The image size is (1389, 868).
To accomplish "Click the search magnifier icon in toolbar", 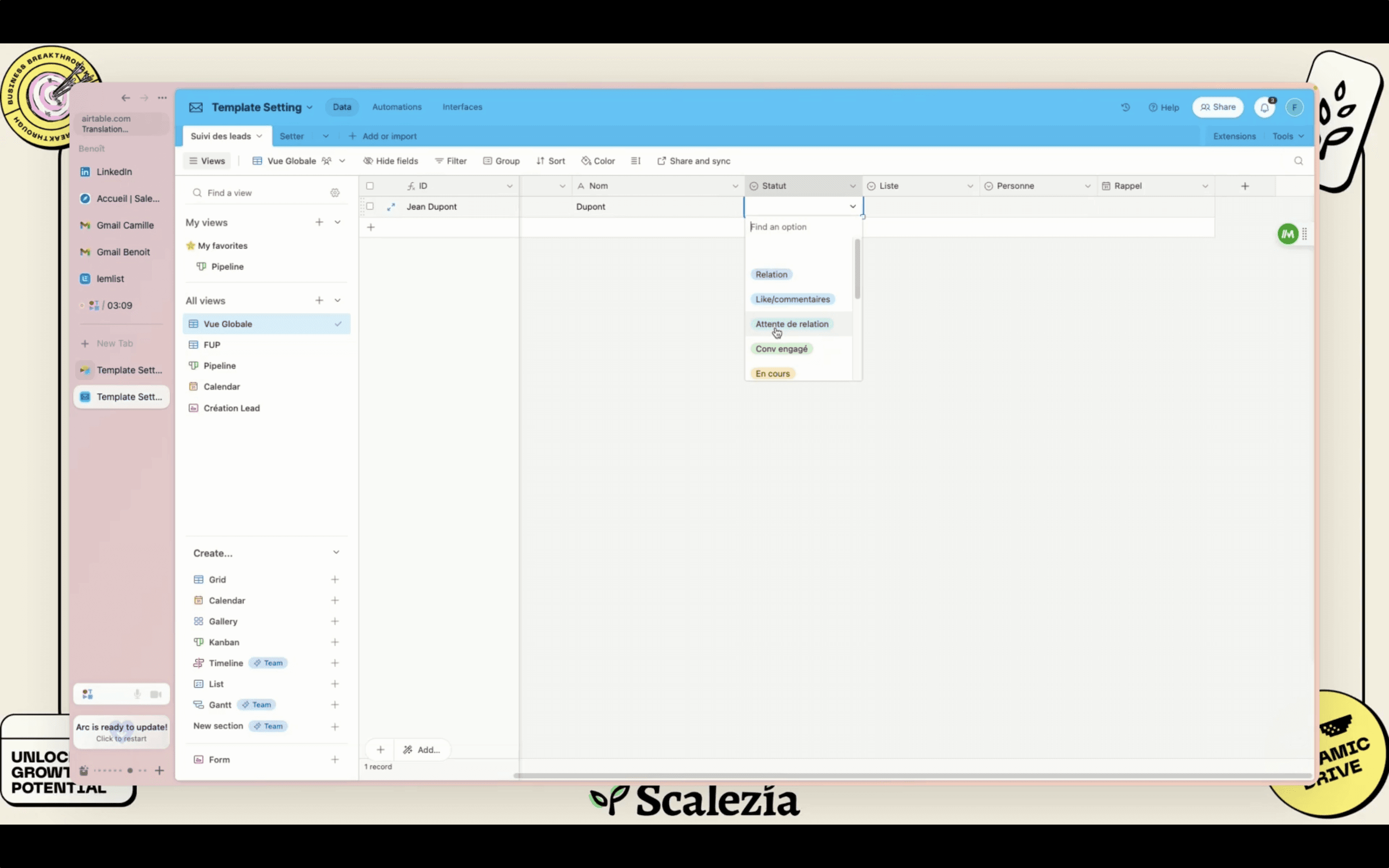I will click(x=1298, y=161).
